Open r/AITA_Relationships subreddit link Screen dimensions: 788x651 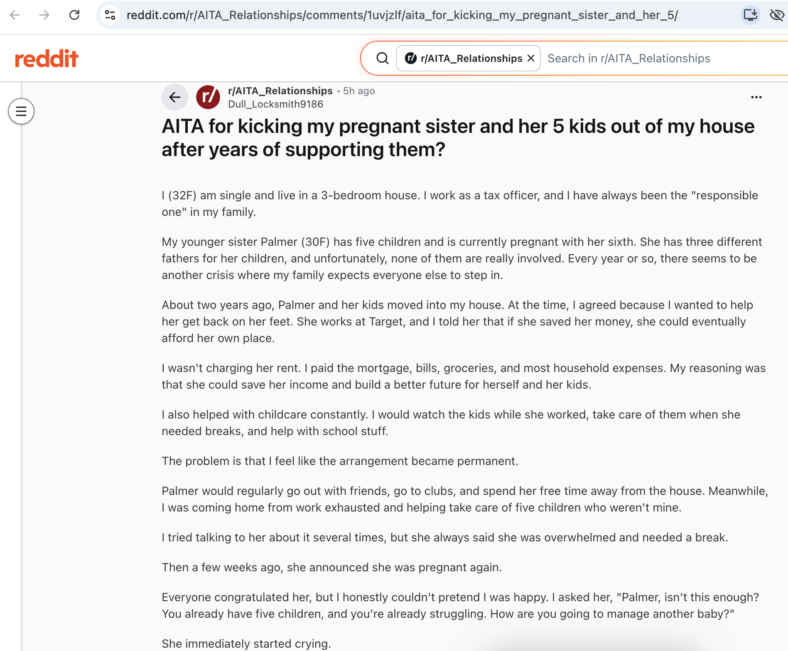(280, 91)
